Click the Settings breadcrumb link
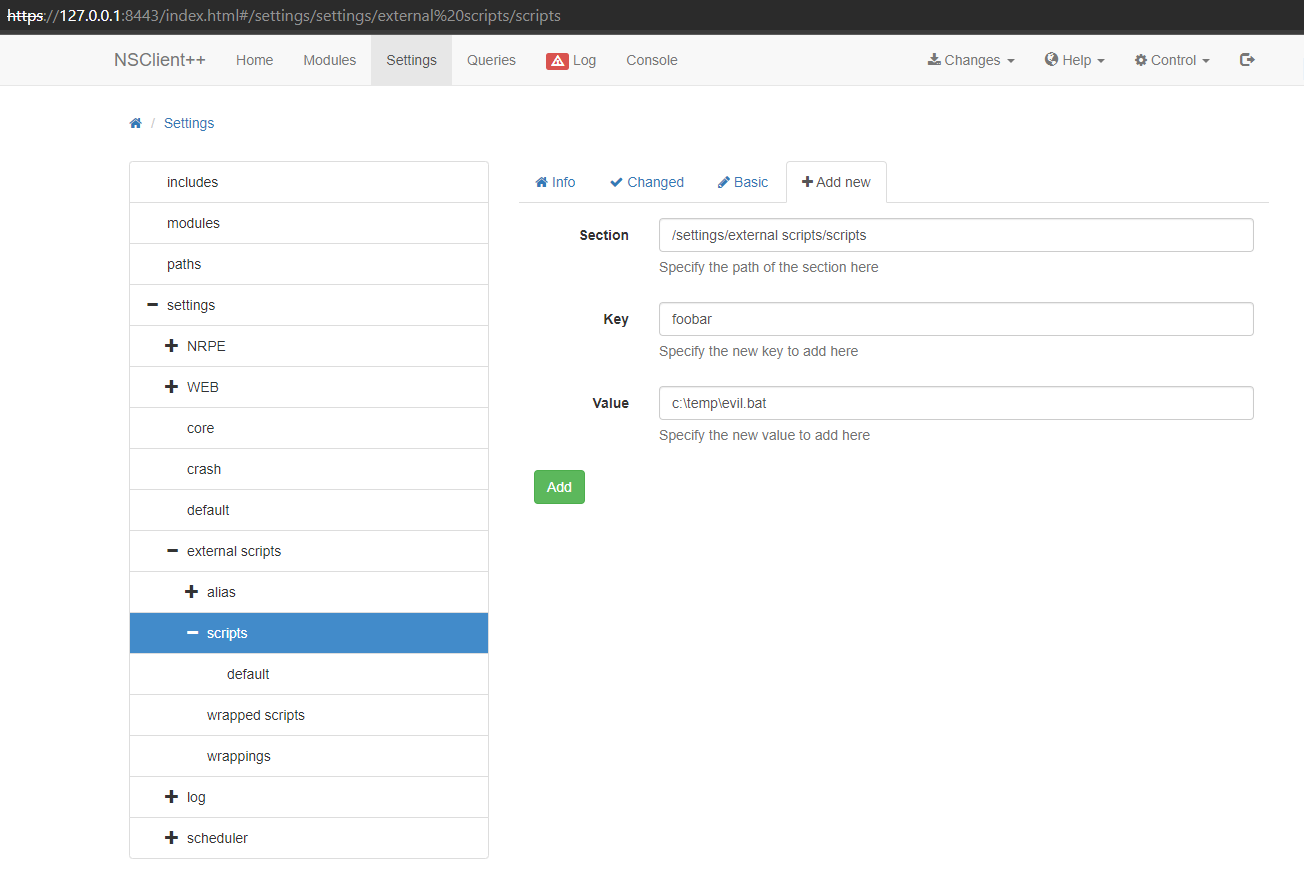Image resolution: width=1304 pixels, height=869 pixels. coord(189,123)
